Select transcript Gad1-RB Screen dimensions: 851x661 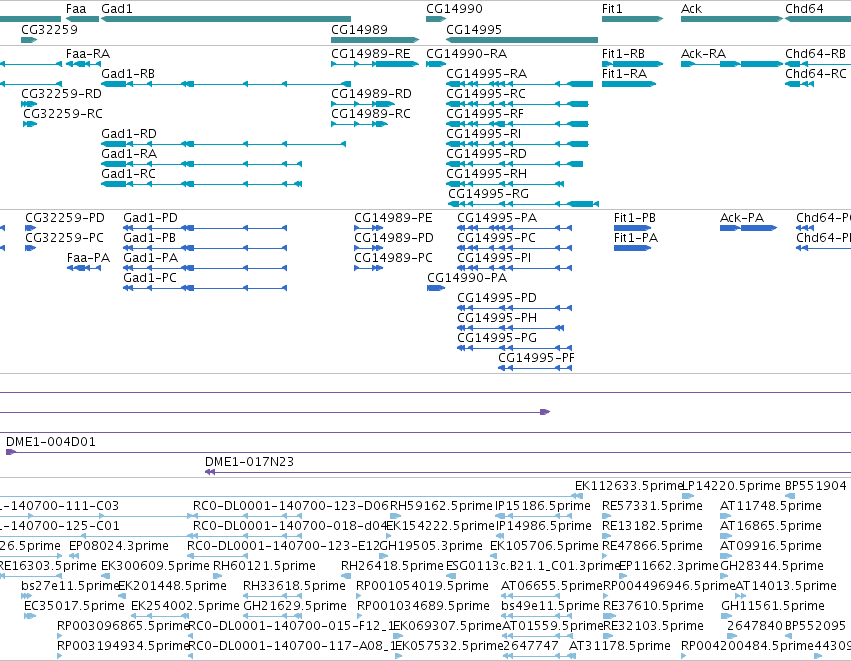128,74
